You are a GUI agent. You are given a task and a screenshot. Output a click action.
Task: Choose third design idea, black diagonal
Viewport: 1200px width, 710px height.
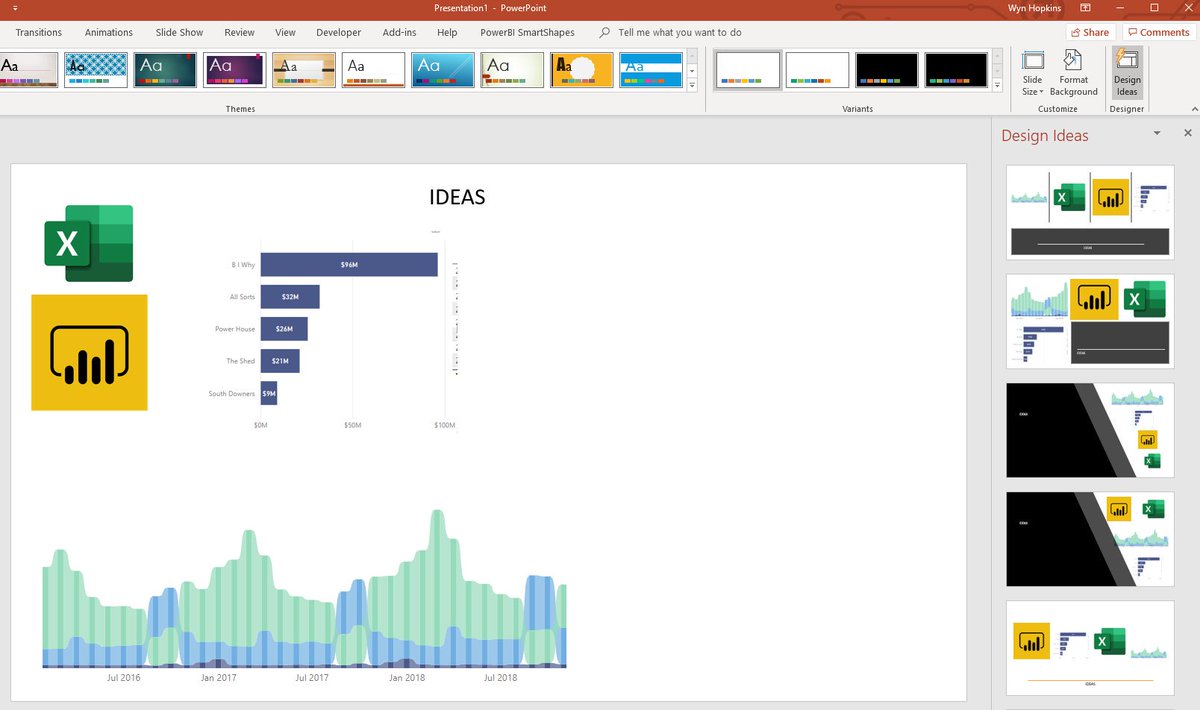(1090, 429)
